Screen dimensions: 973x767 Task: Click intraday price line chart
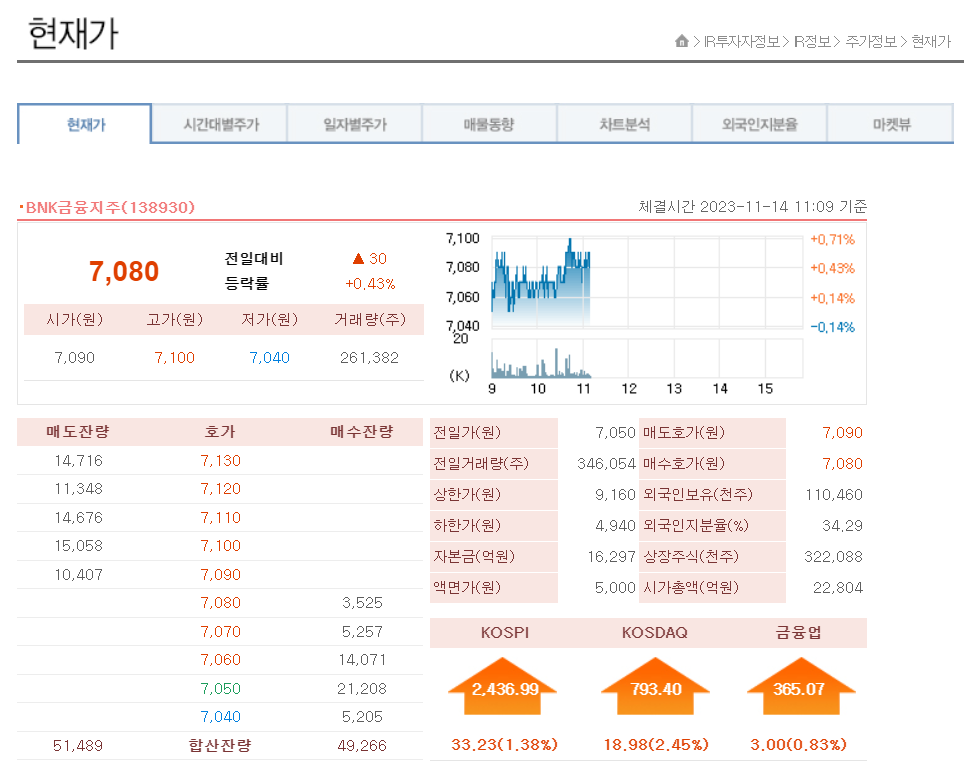click(x=647, y=281)
